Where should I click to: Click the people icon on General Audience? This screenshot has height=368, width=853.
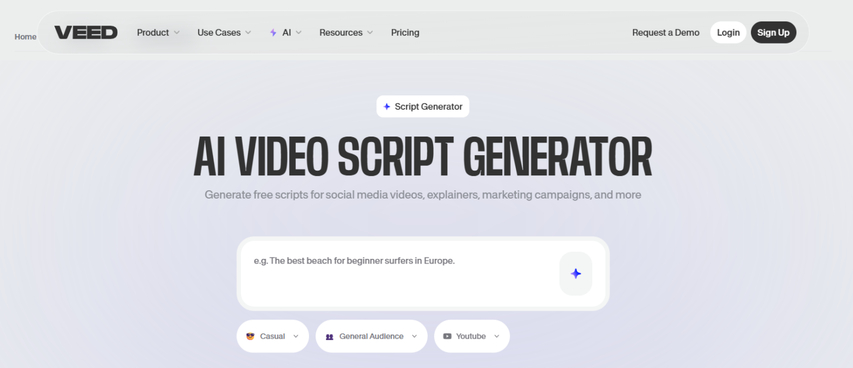(329, 336)
